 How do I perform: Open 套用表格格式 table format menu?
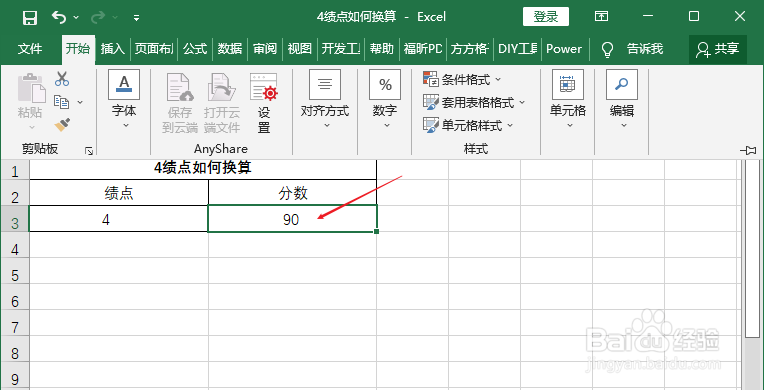click(474, 102)
